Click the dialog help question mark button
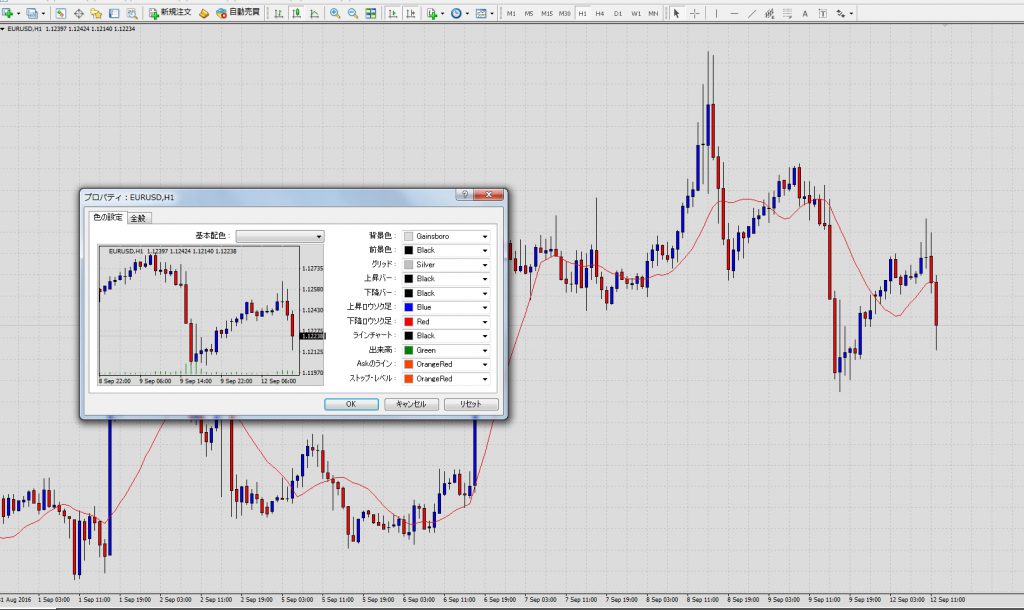1024x610 pixels. click(464, 195)
